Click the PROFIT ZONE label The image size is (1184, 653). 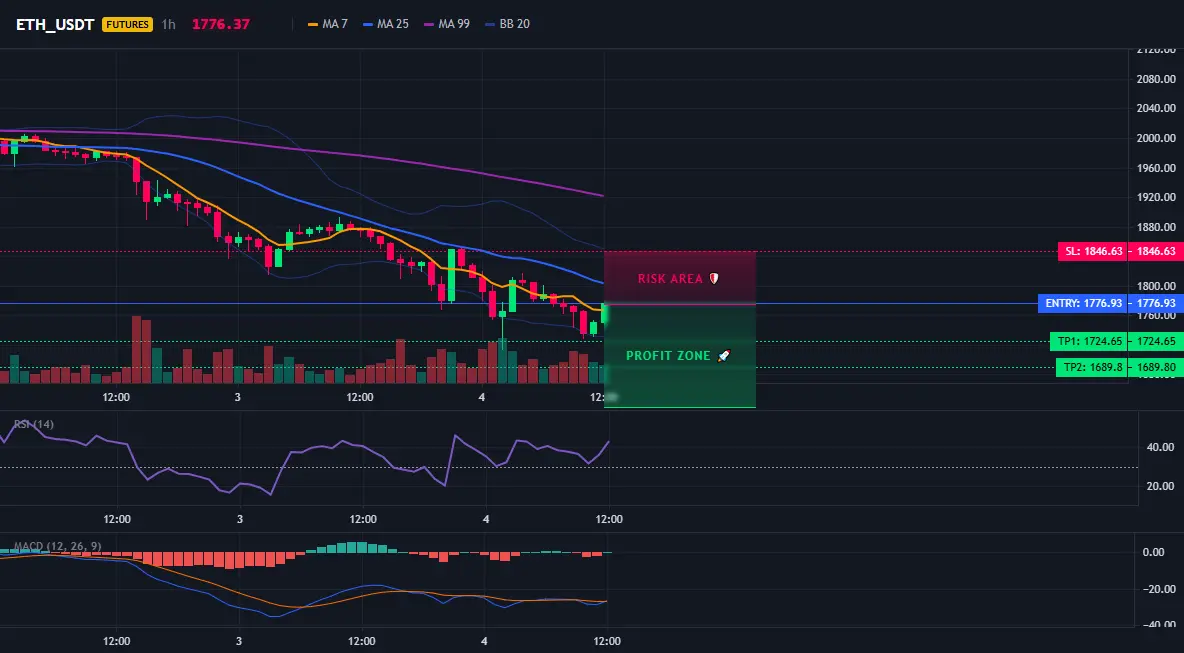pos(668,356)
